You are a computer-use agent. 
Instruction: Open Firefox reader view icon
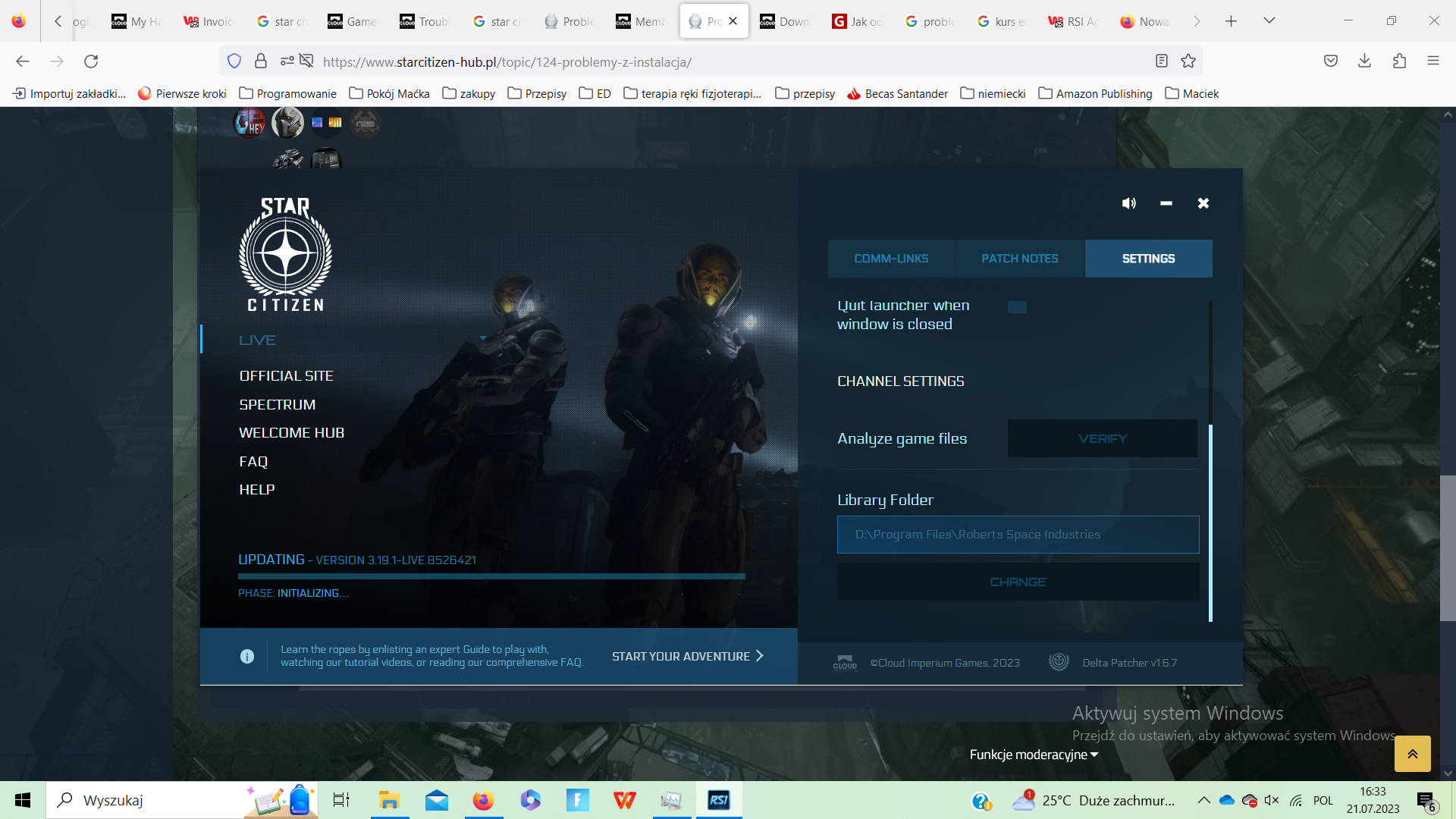1161,61
